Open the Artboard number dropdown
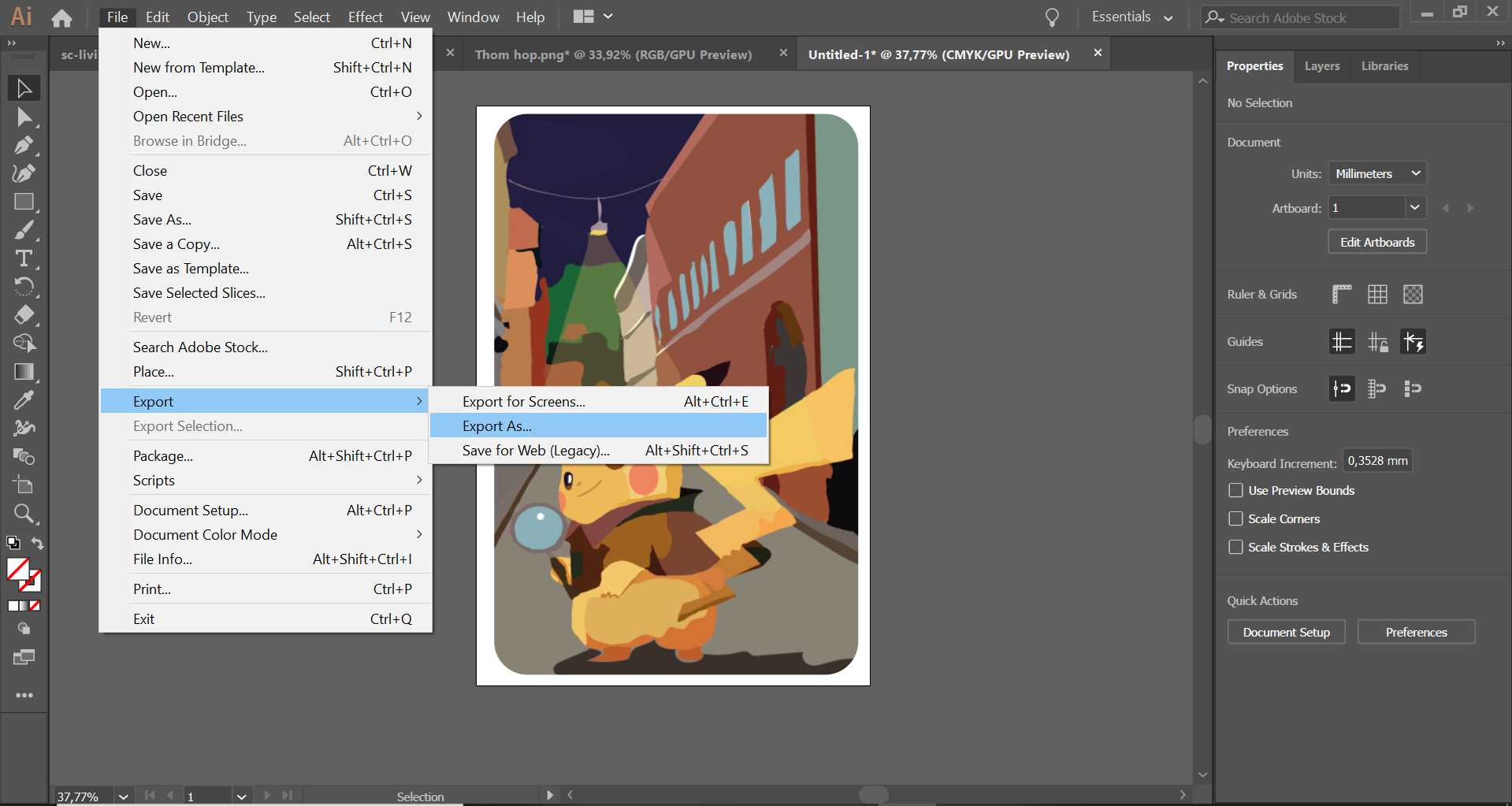 coord(1415,208)
